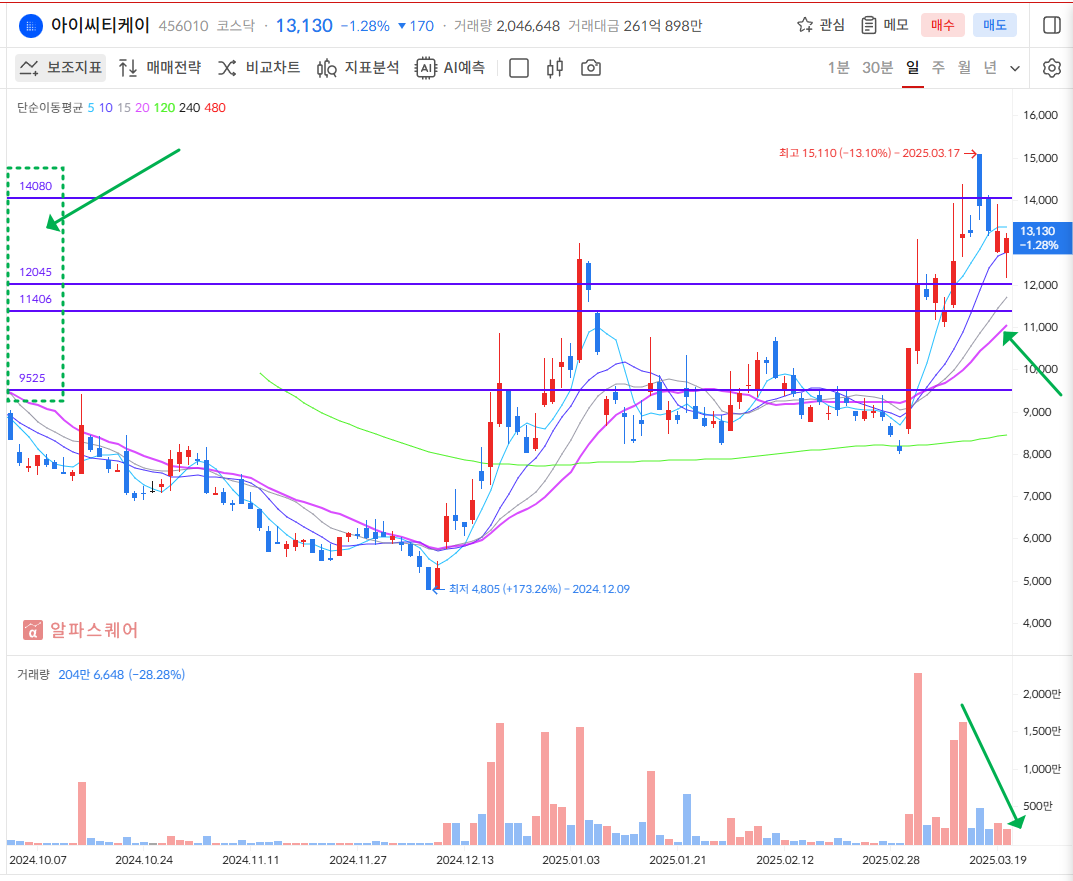Click the square layout icon

point(519,68)
